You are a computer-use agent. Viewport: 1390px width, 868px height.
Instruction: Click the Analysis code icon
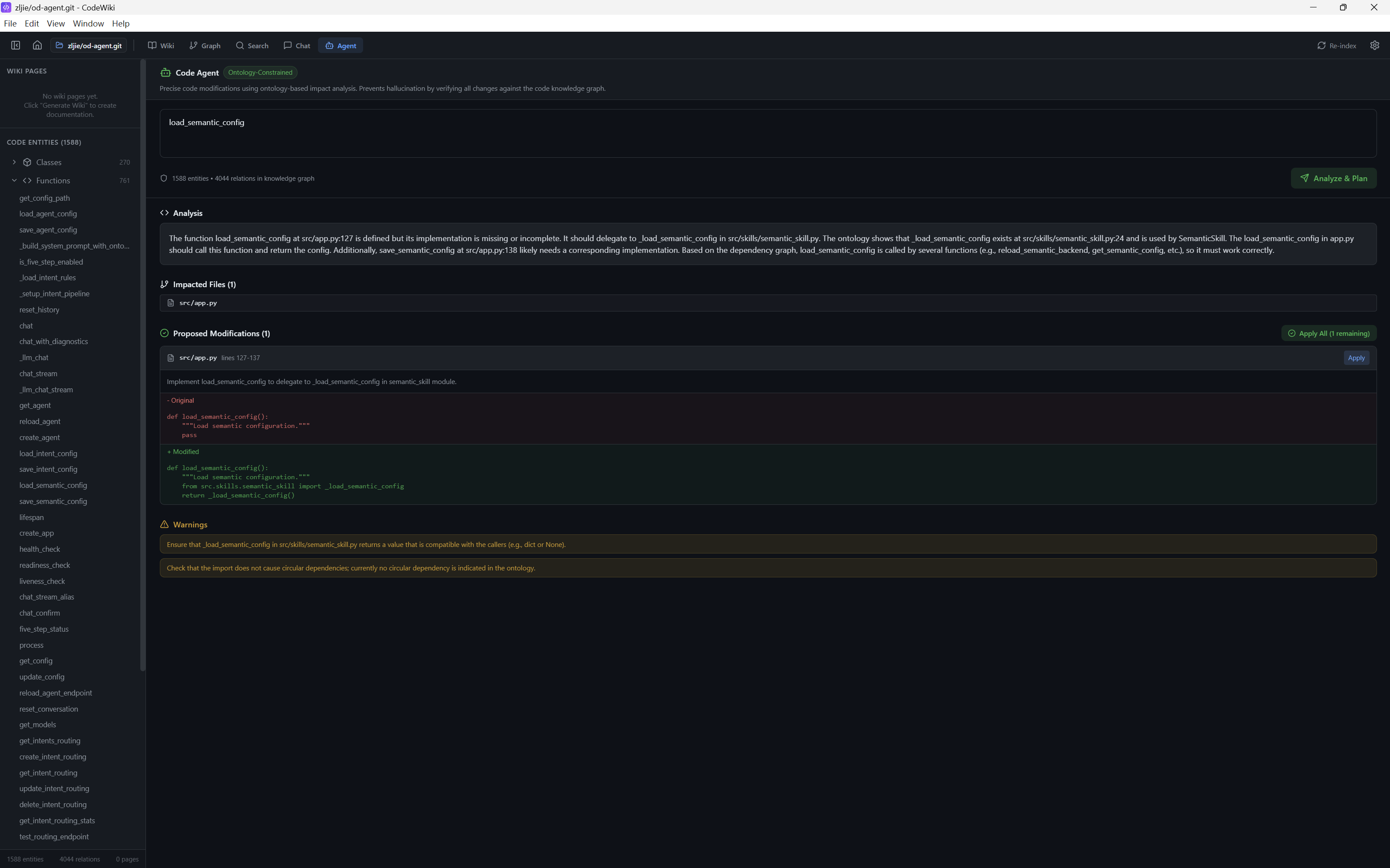164,213
